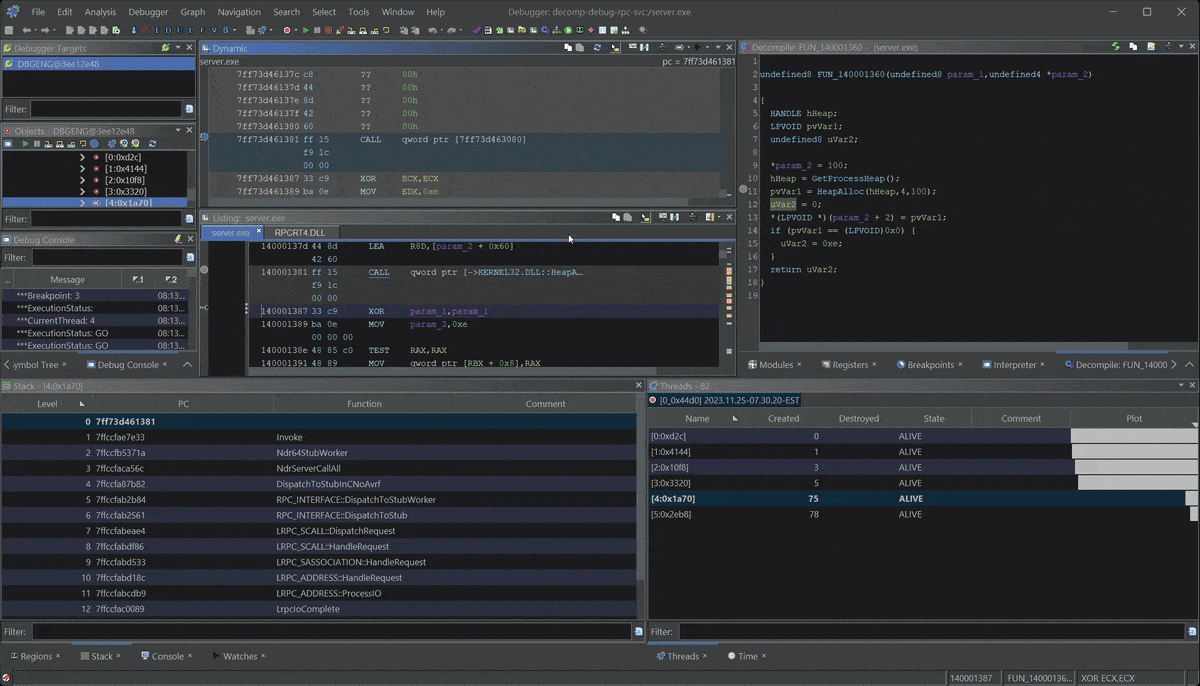Expand the [2:0x10f8] node in Objects tree
The width and height of the screenshot is (1200, 686).
click(x=82, y=180)
